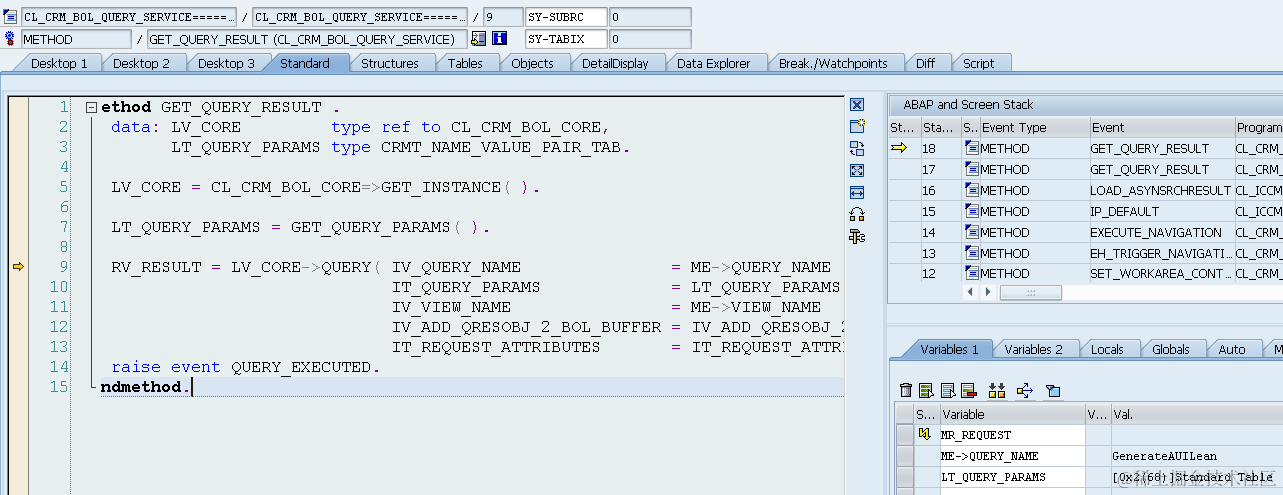Image resolution: width=1283 pixels, height=495 pixels.
Task: Click the grey table icon in the variables toolbar
Action: (947, 390)
